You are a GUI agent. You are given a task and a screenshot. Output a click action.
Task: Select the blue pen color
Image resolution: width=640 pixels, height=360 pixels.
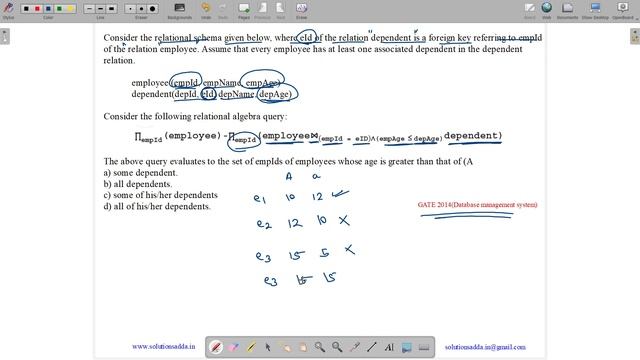click(48, 9)
